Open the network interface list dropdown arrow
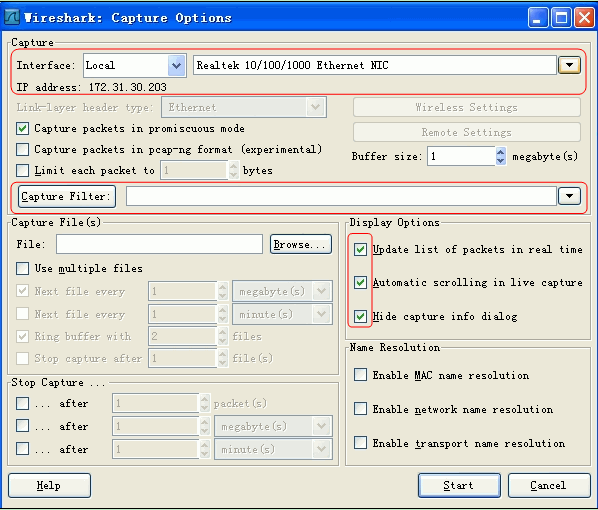The image size is (598, 510). coord(569,65)
